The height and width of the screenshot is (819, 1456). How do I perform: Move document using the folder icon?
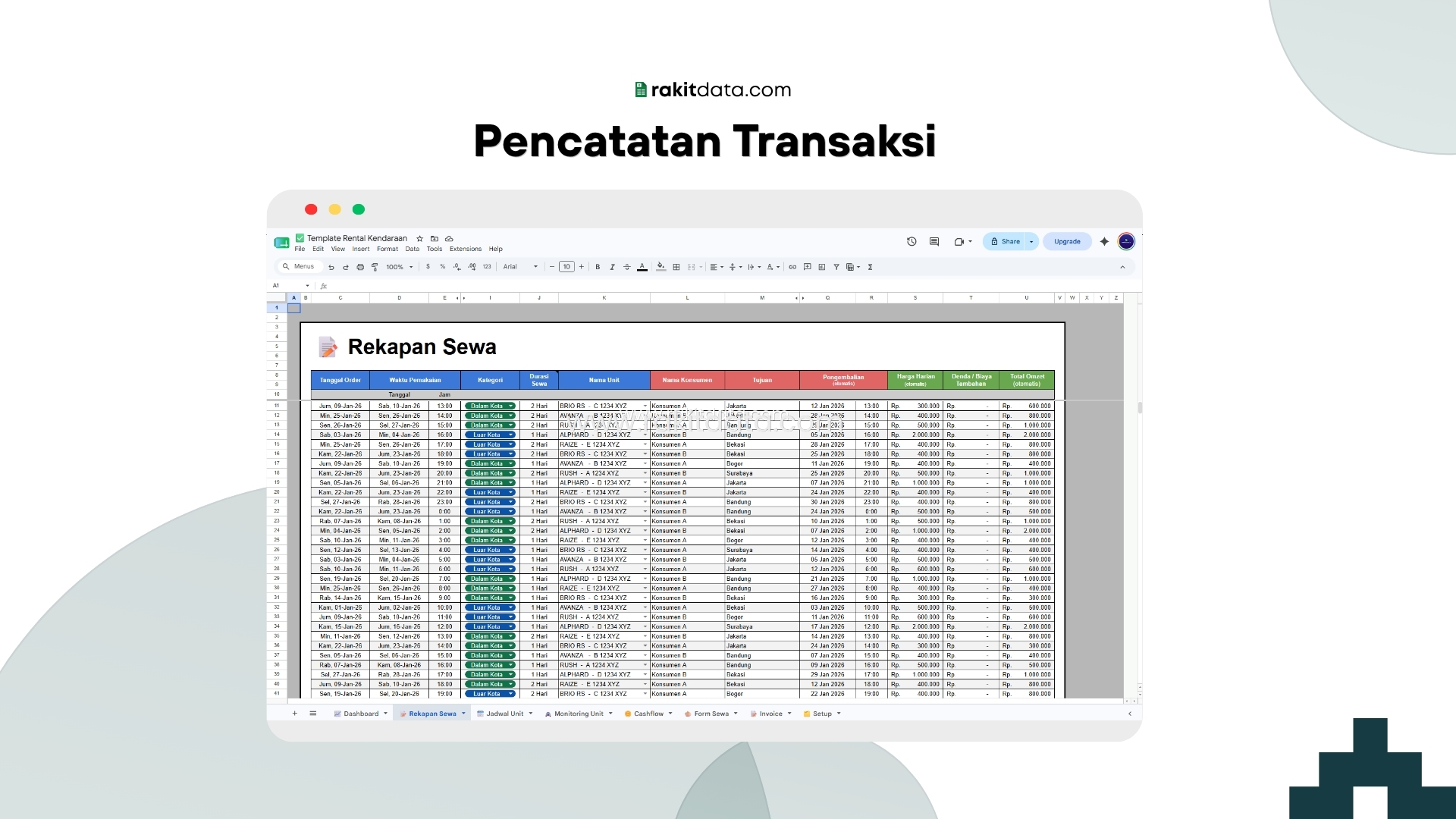[x=435, y=238]
